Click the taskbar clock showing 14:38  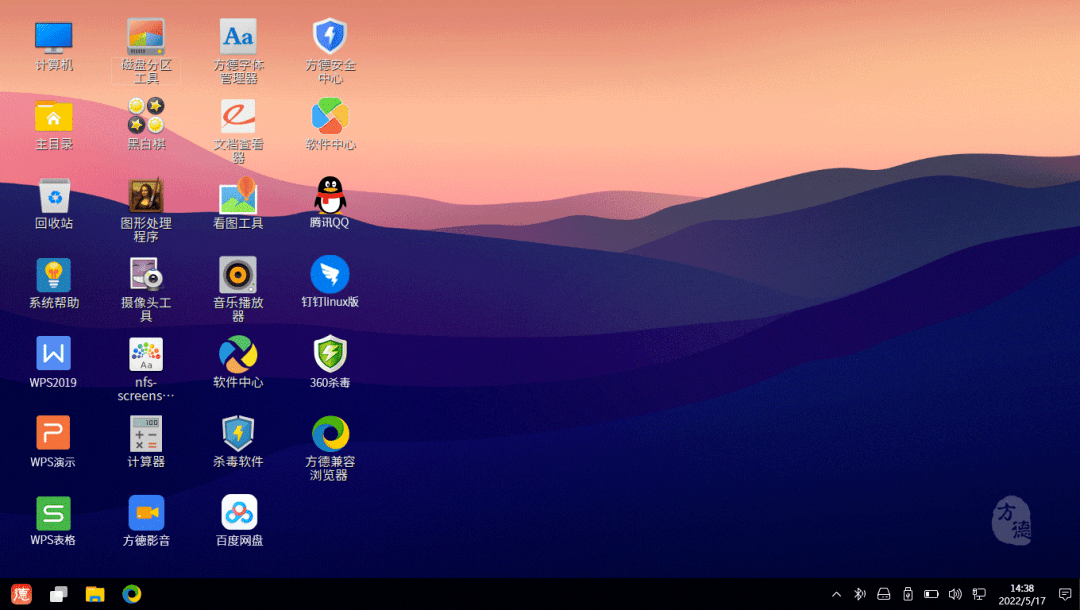click(x=1021, y=594)
